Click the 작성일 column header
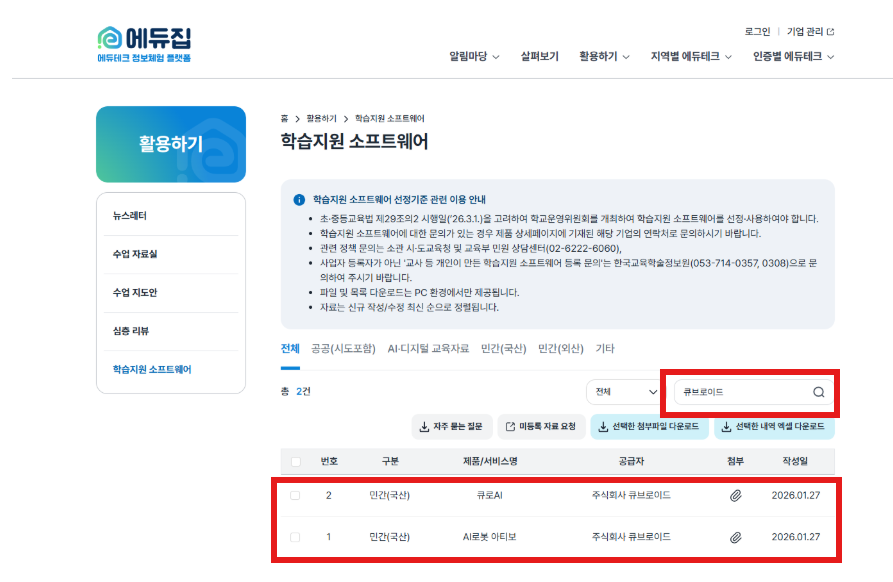This screenshot has width=893, height=582. point(795,461)
